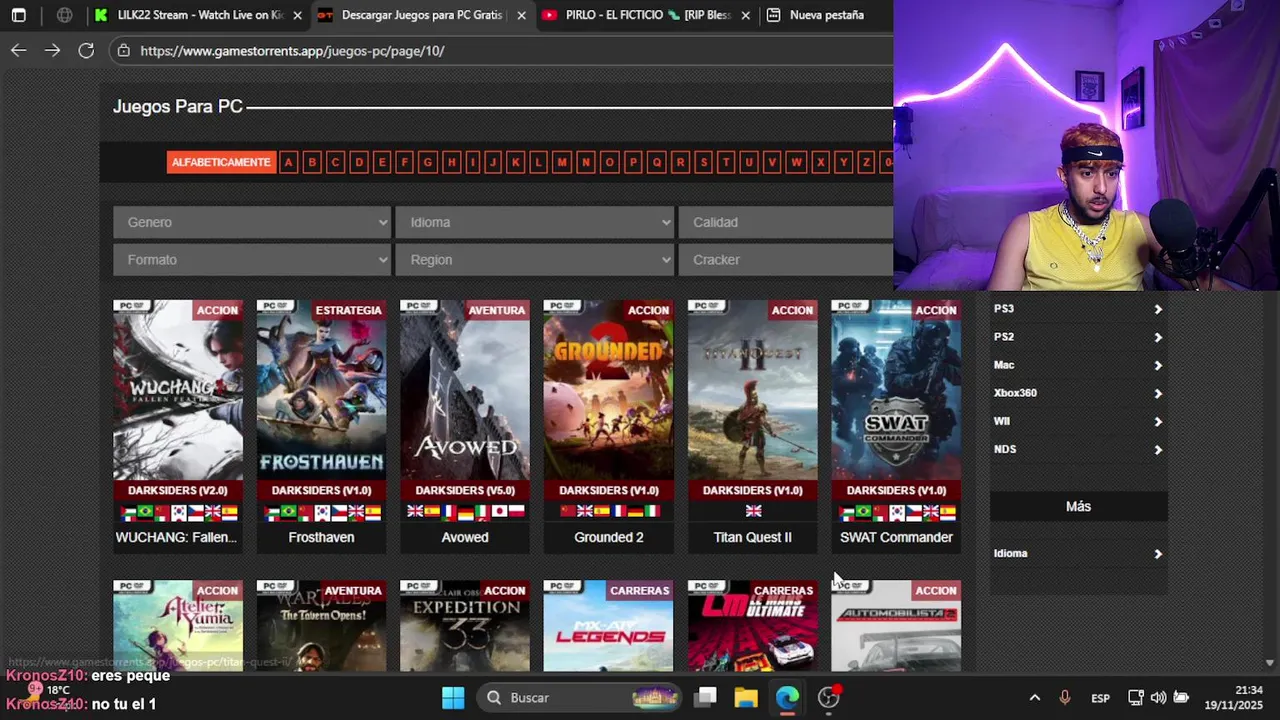Click the ALFABETICAMENTE filter button
Screen dimensions: 1280x720
click(x=220, y=162)
